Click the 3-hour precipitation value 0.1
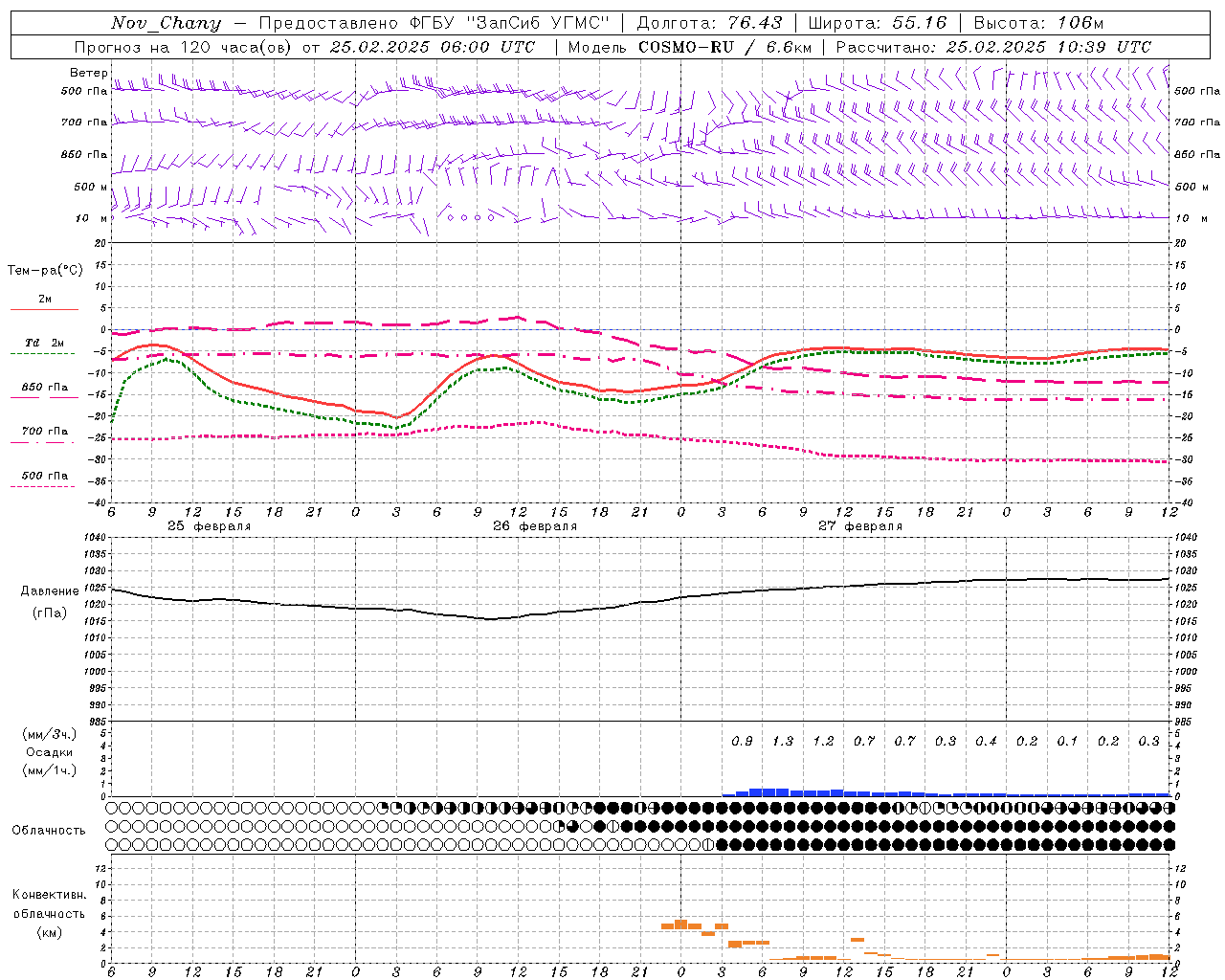 1067,742
